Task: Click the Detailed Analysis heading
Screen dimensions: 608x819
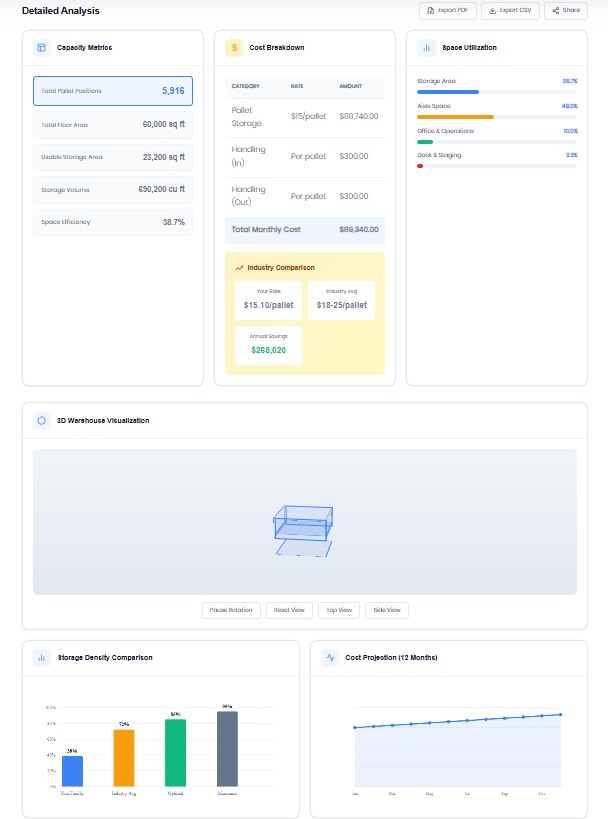Action: click(x=61, y=10)
